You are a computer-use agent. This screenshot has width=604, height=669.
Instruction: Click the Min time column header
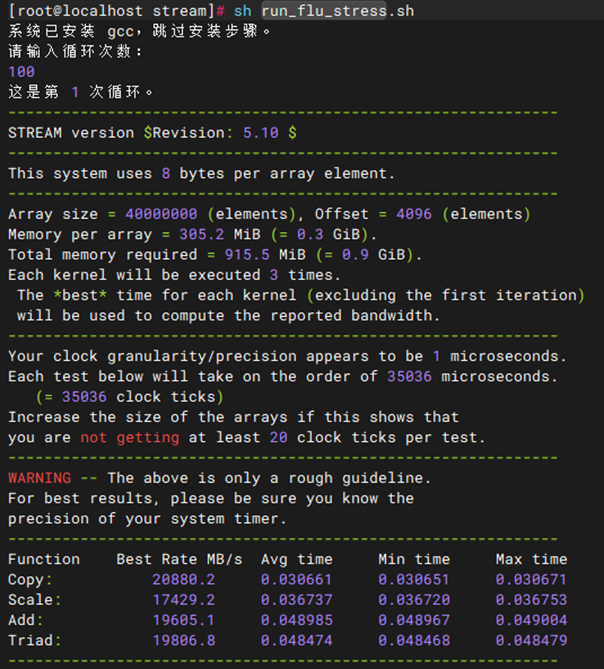click(x=414, y=559)
